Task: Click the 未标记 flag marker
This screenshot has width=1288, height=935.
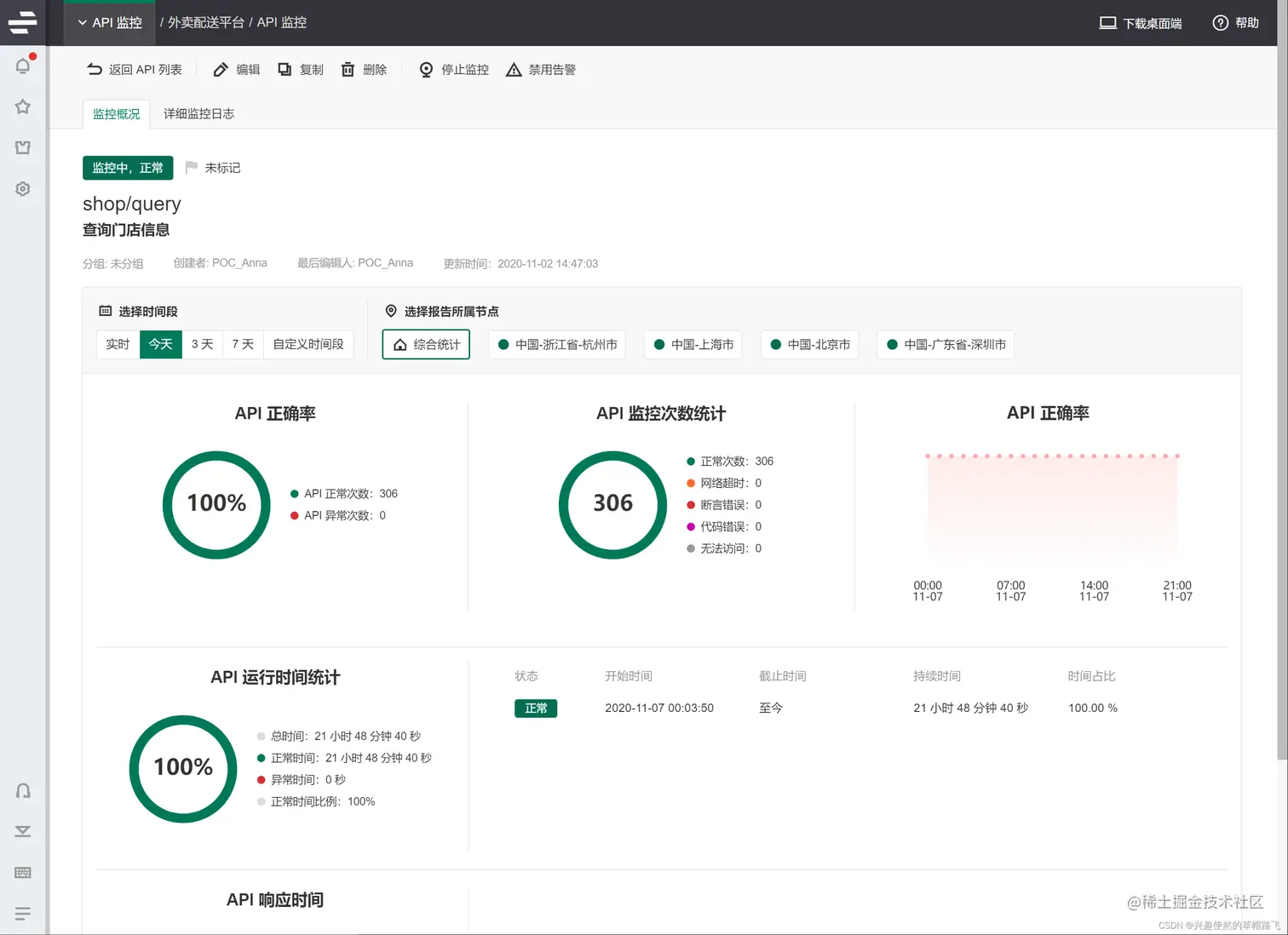Action: click(x=213, y=168)
